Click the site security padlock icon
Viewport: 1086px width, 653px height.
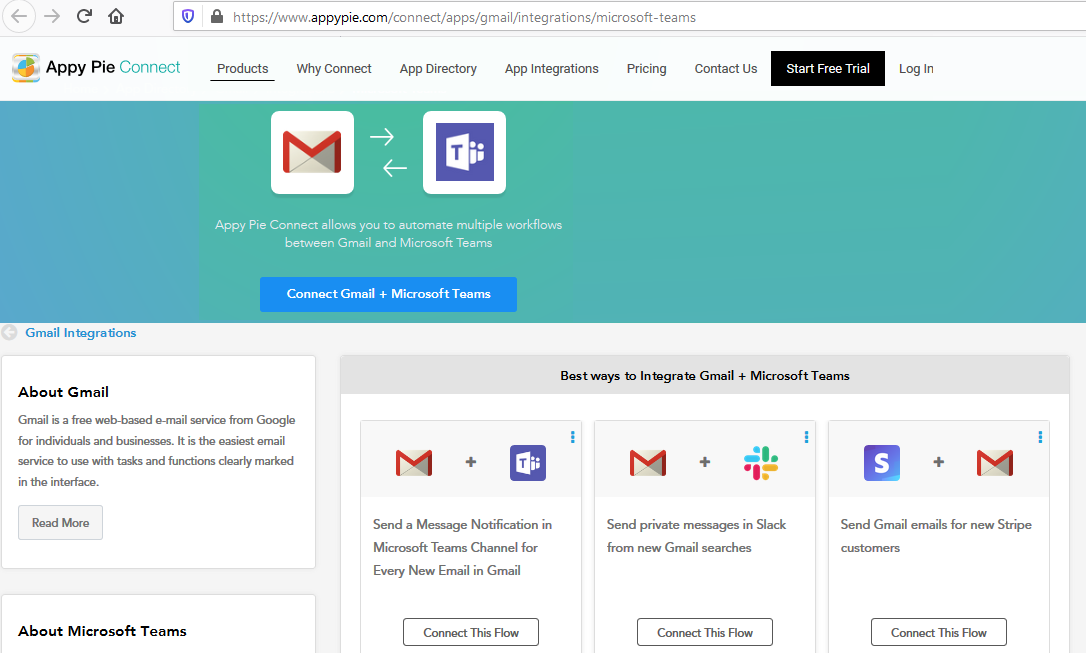[x=217, y=17]
